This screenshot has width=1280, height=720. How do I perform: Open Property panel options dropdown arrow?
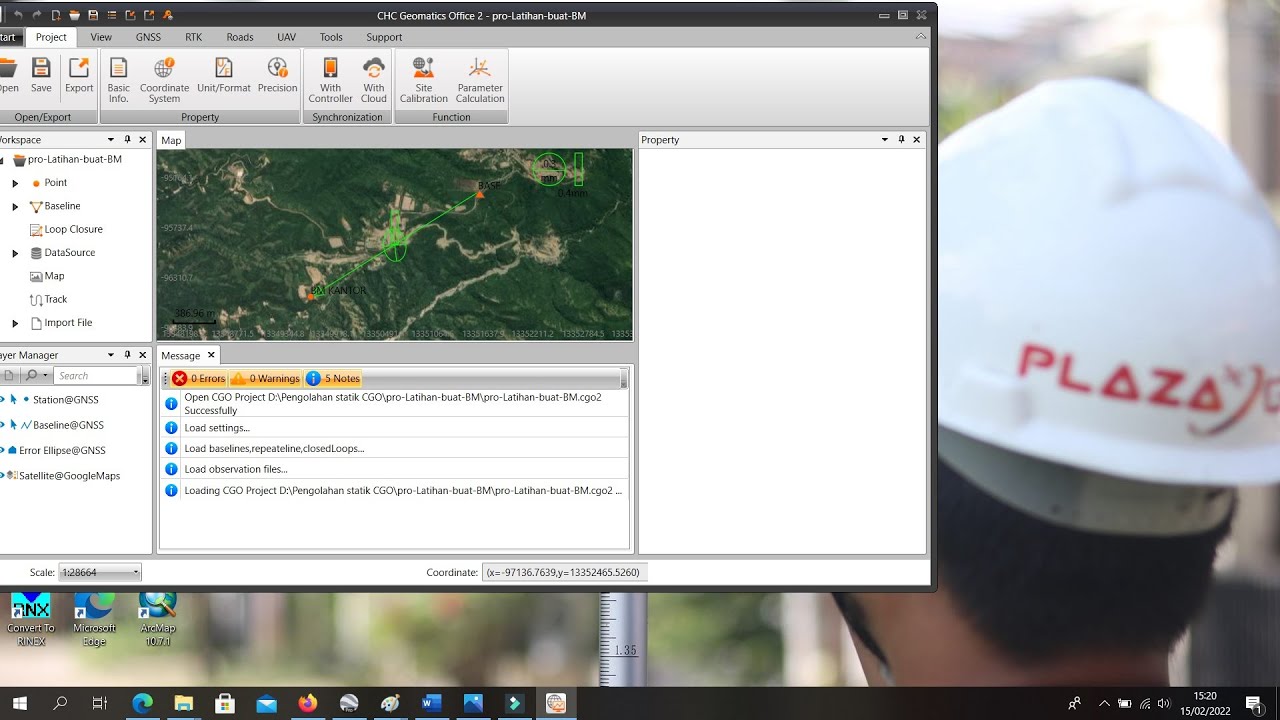click(x=885, y=140)
